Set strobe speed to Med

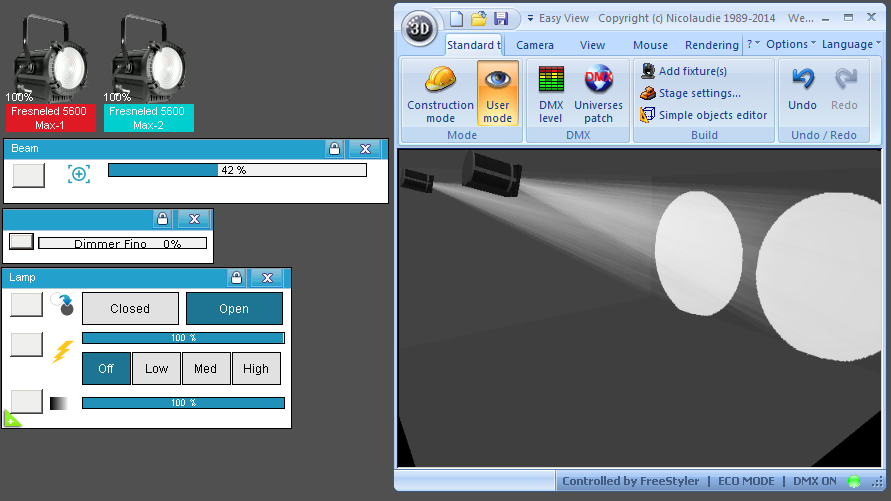point(206,369)
